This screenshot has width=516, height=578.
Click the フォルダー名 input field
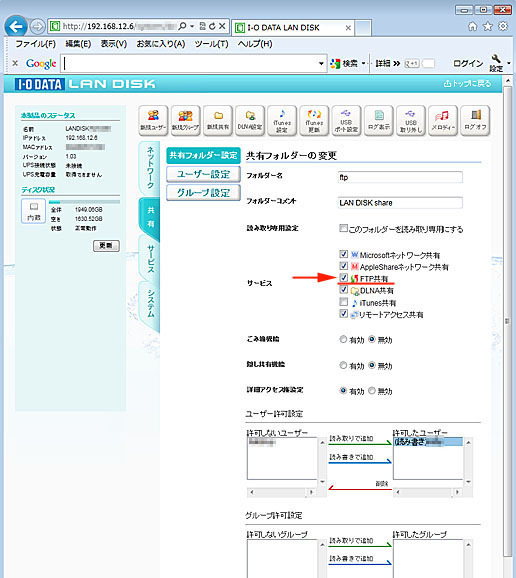[x=400, y=177]
